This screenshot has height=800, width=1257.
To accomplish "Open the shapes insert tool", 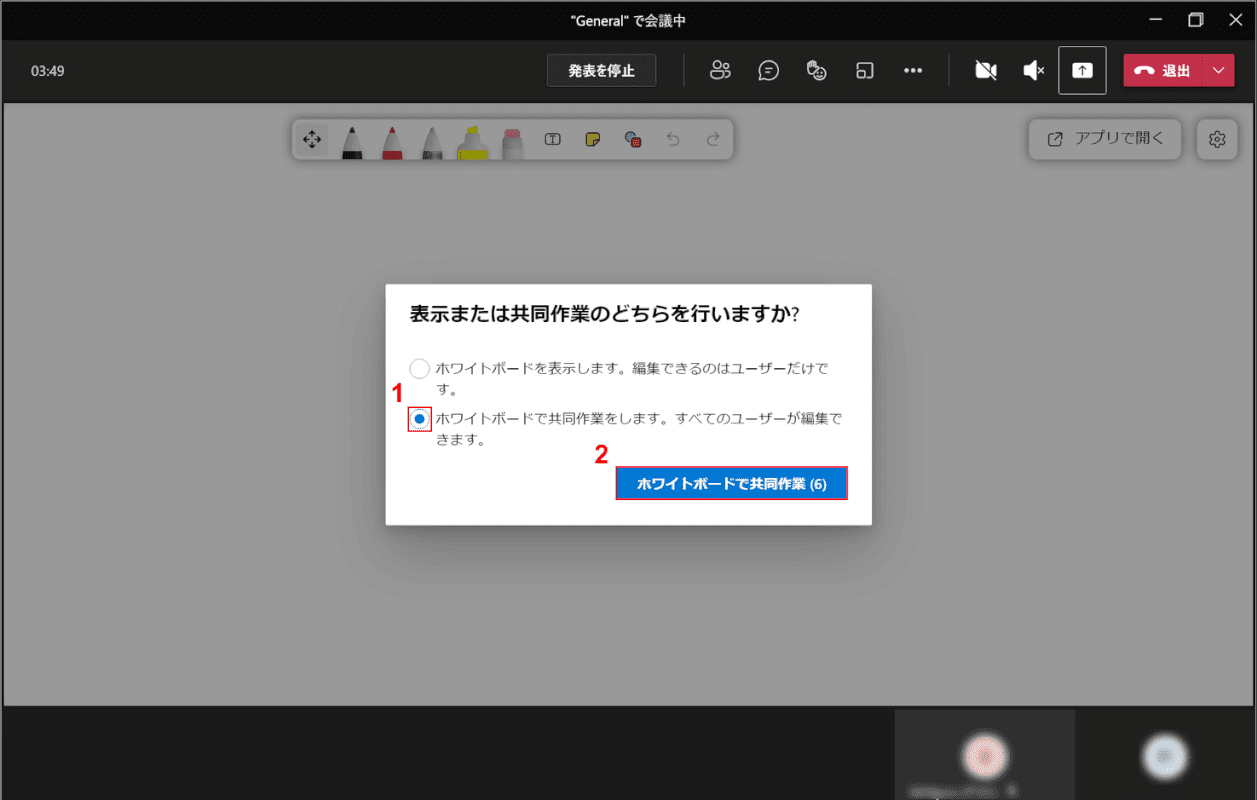I will 632,140.
